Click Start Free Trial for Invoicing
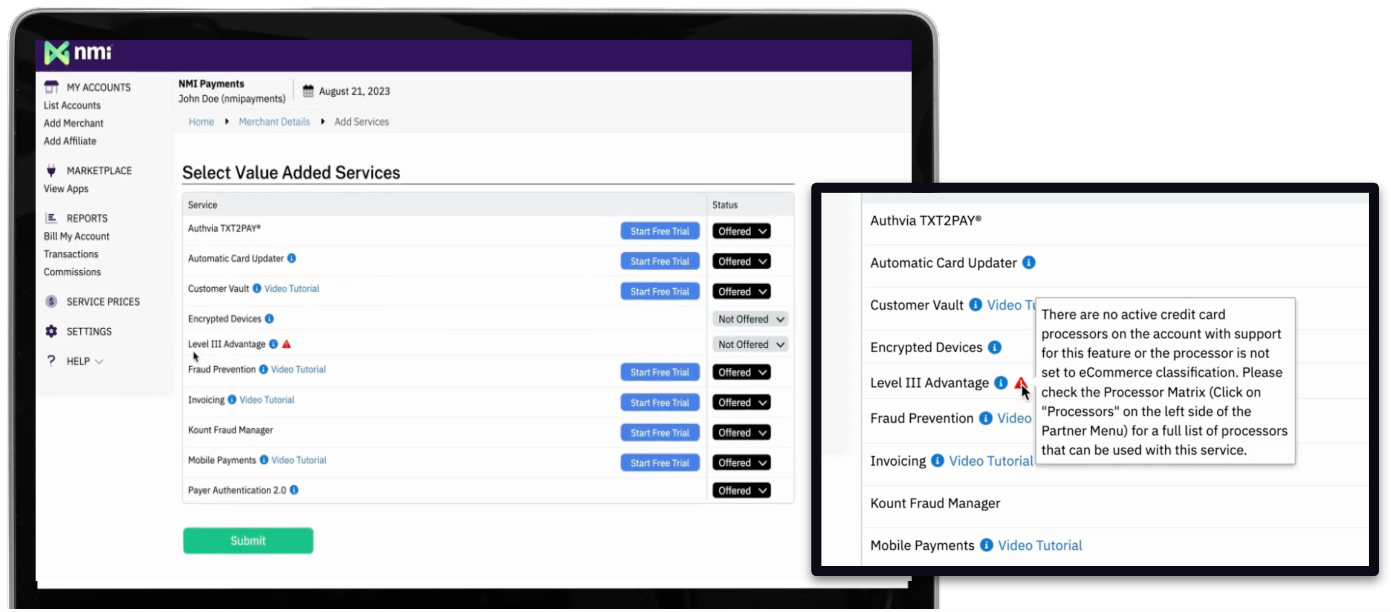Screen dimensions: 1391x612 click(x=660, y=402)
